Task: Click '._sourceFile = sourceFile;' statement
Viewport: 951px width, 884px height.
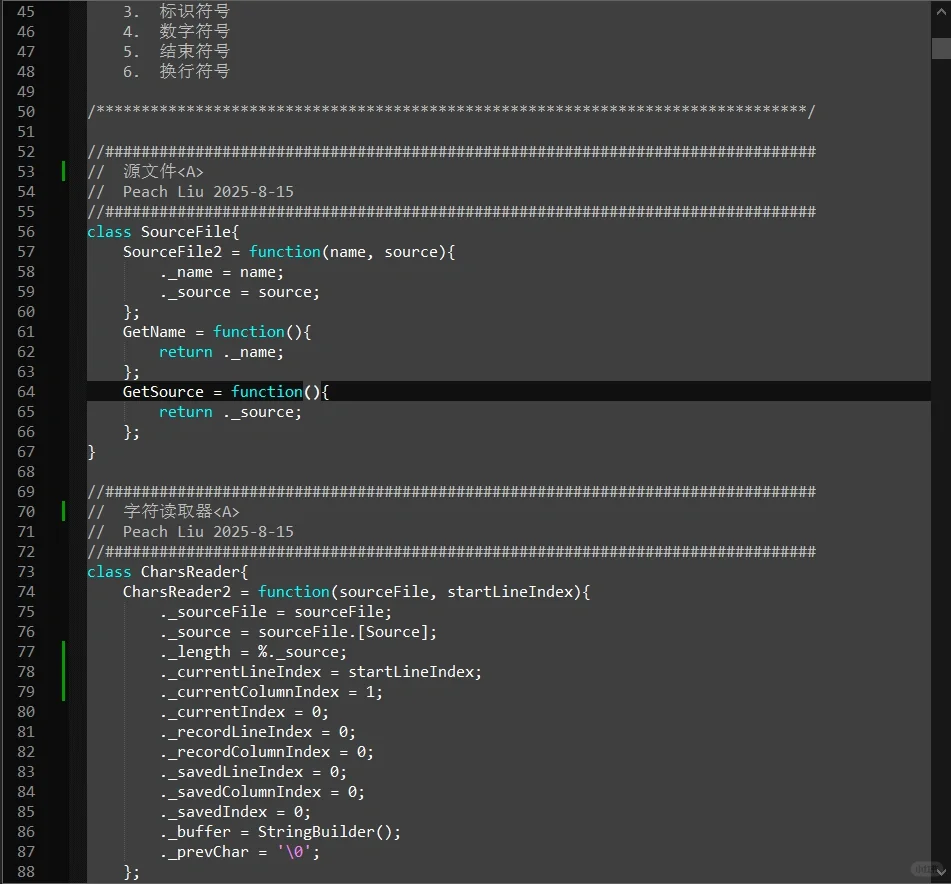Action: (x=276, y=612)
